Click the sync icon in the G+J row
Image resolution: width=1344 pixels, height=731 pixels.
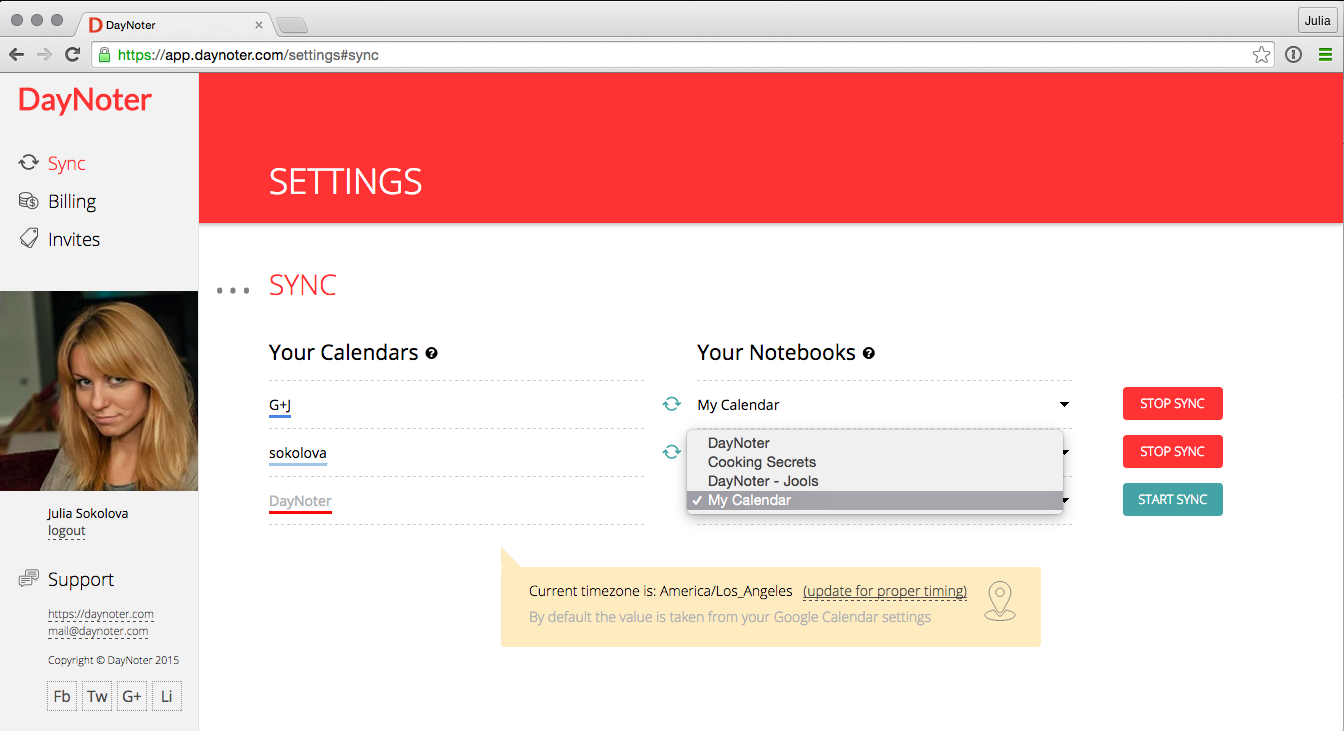pos(671,404)
